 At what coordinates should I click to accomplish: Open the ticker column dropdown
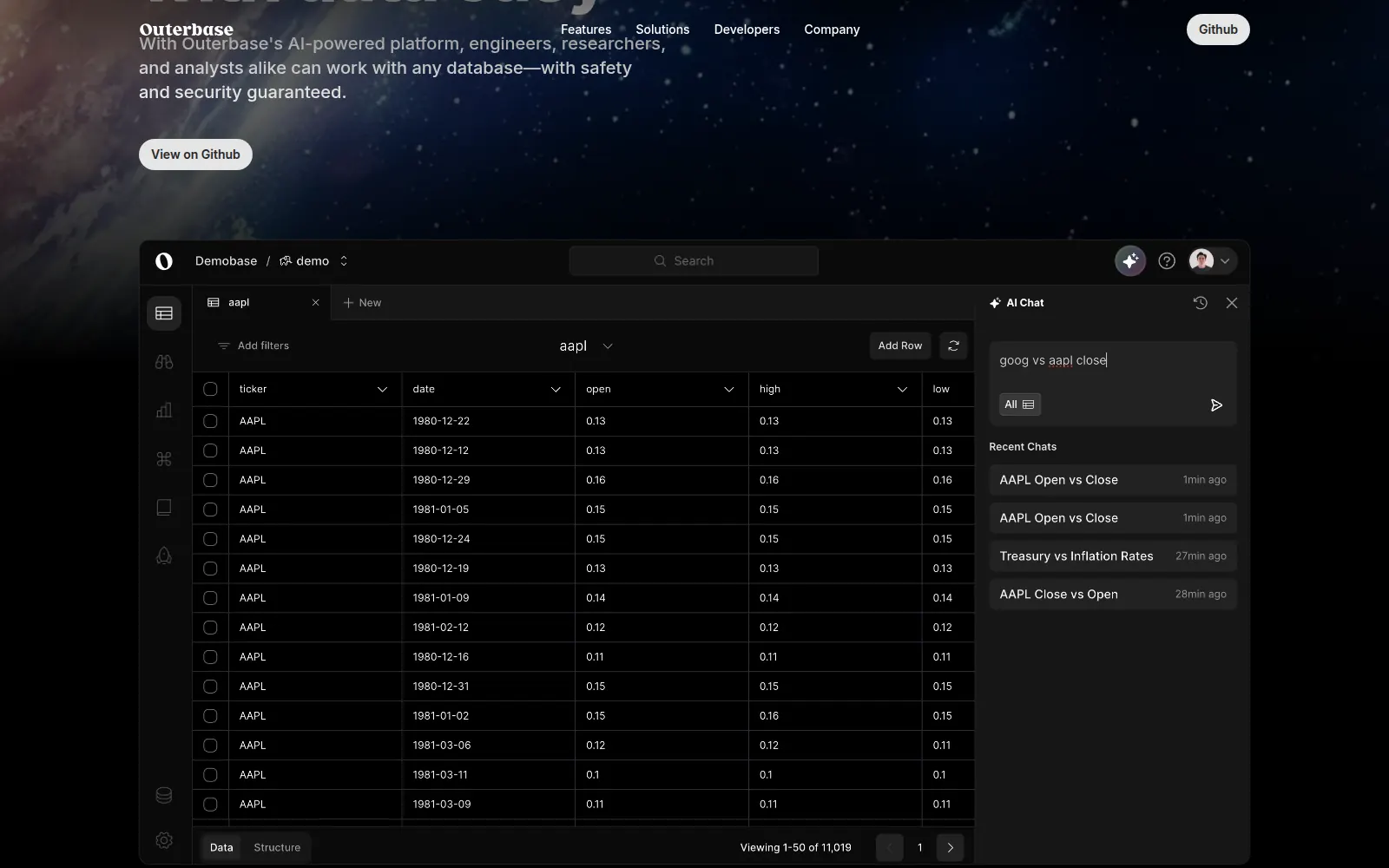point(382,389)
